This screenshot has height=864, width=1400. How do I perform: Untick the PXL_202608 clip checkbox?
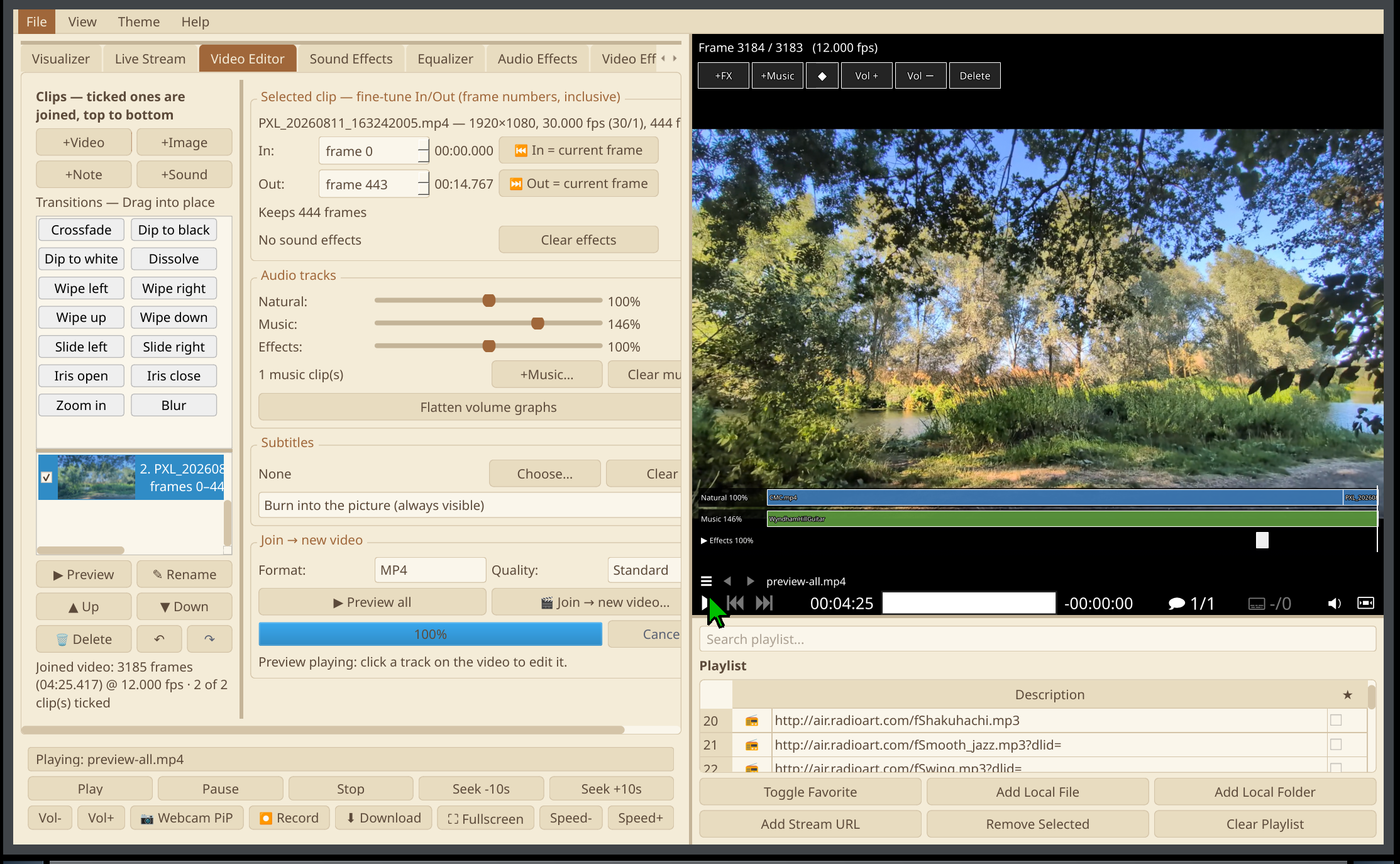click(47, 477)
